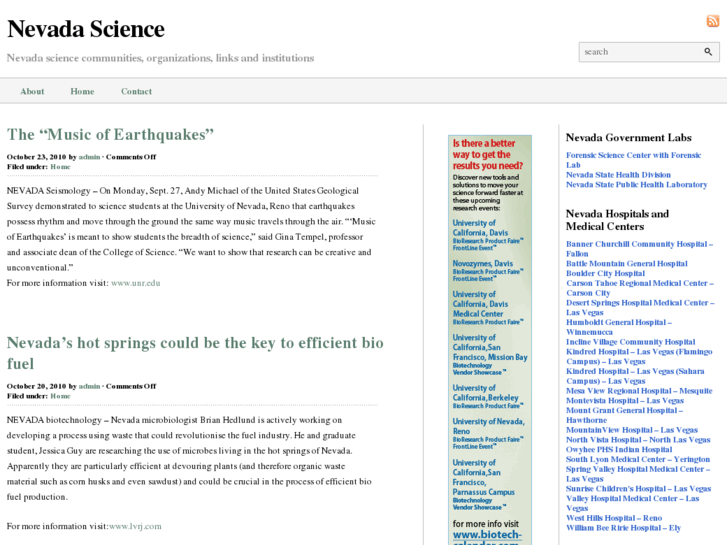Image resolution: width=727 pixels, height=545 pixels.
Task: Open South Lyon Medical Center – Yerington link
Action: [638, 459]
